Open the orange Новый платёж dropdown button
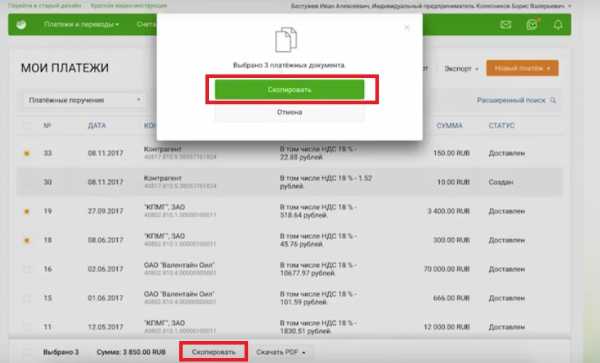The image size is (600, 363). click(522, 68)
